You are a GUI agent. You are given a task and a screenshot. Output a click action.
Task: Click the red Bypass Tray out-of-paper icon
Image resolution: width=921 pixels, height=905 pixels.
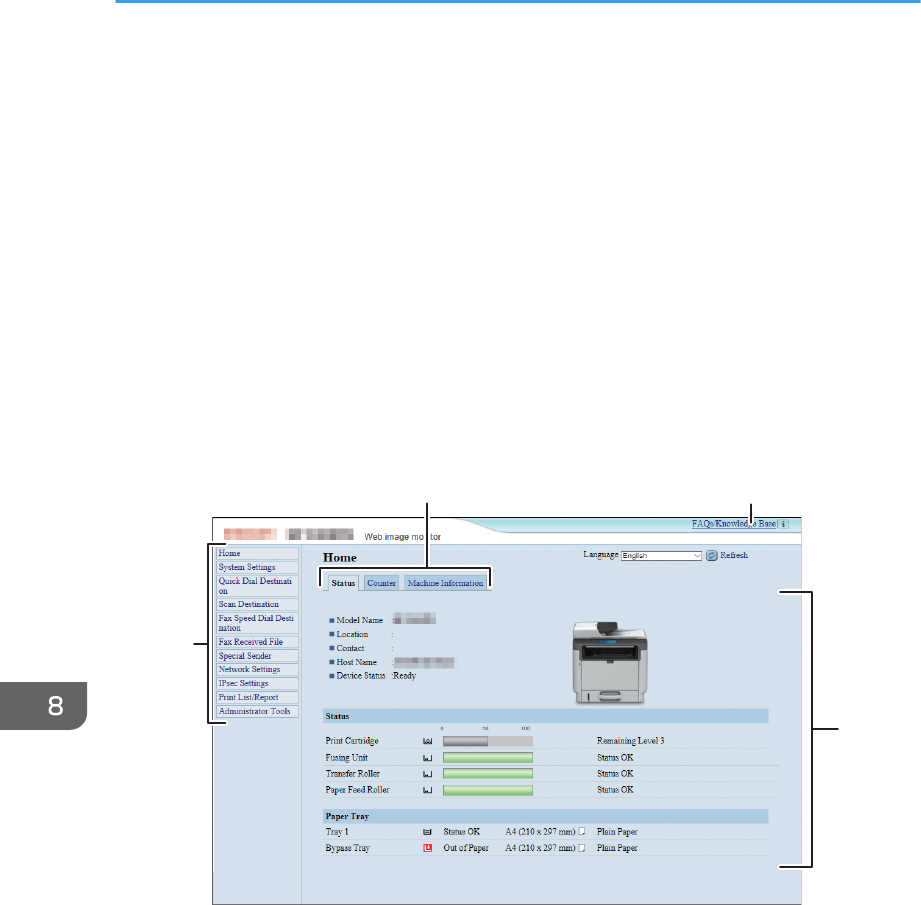click(x=428, y=848)
